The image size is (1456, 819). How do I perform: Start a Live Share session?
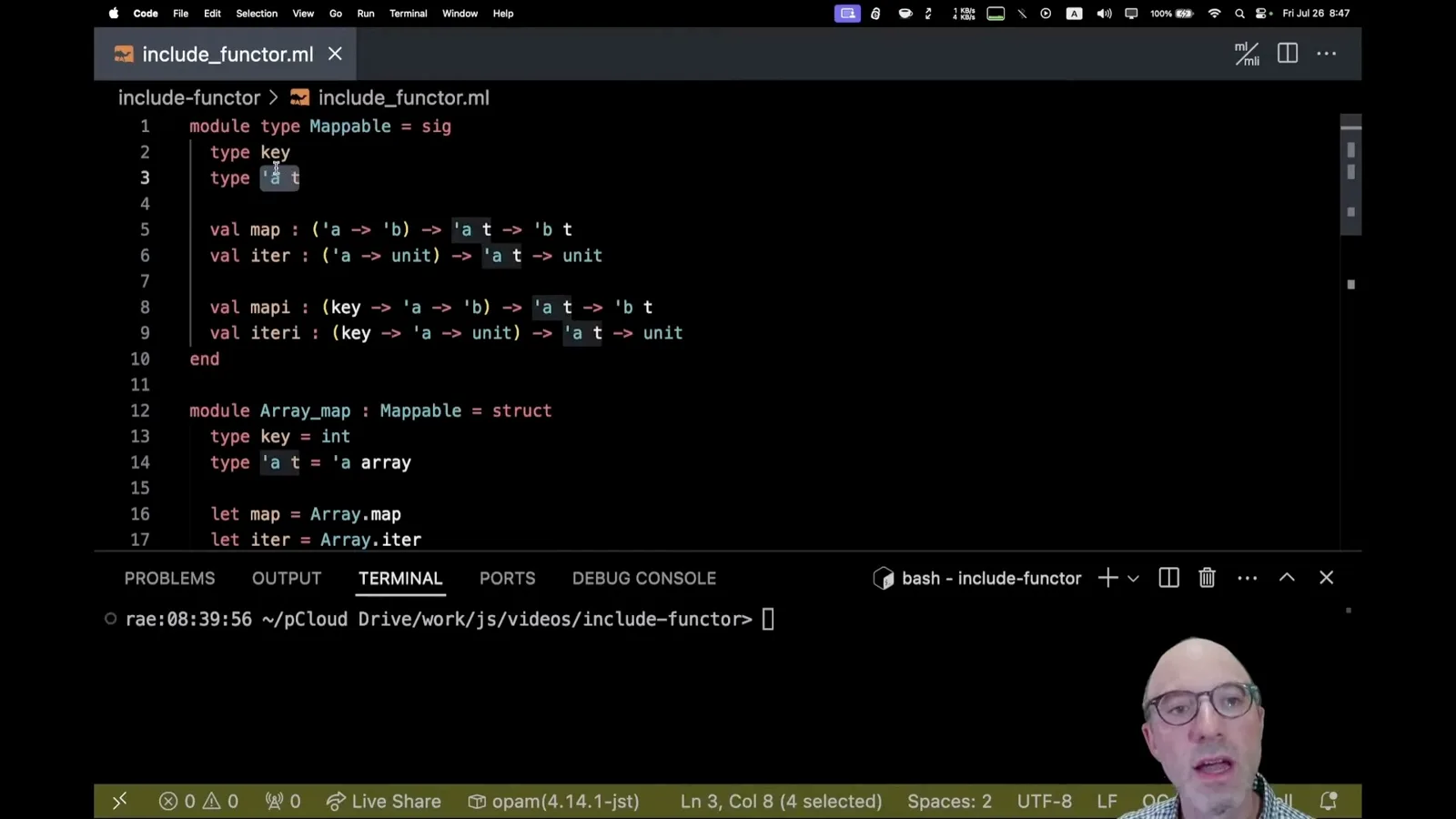tap(383, 801)
